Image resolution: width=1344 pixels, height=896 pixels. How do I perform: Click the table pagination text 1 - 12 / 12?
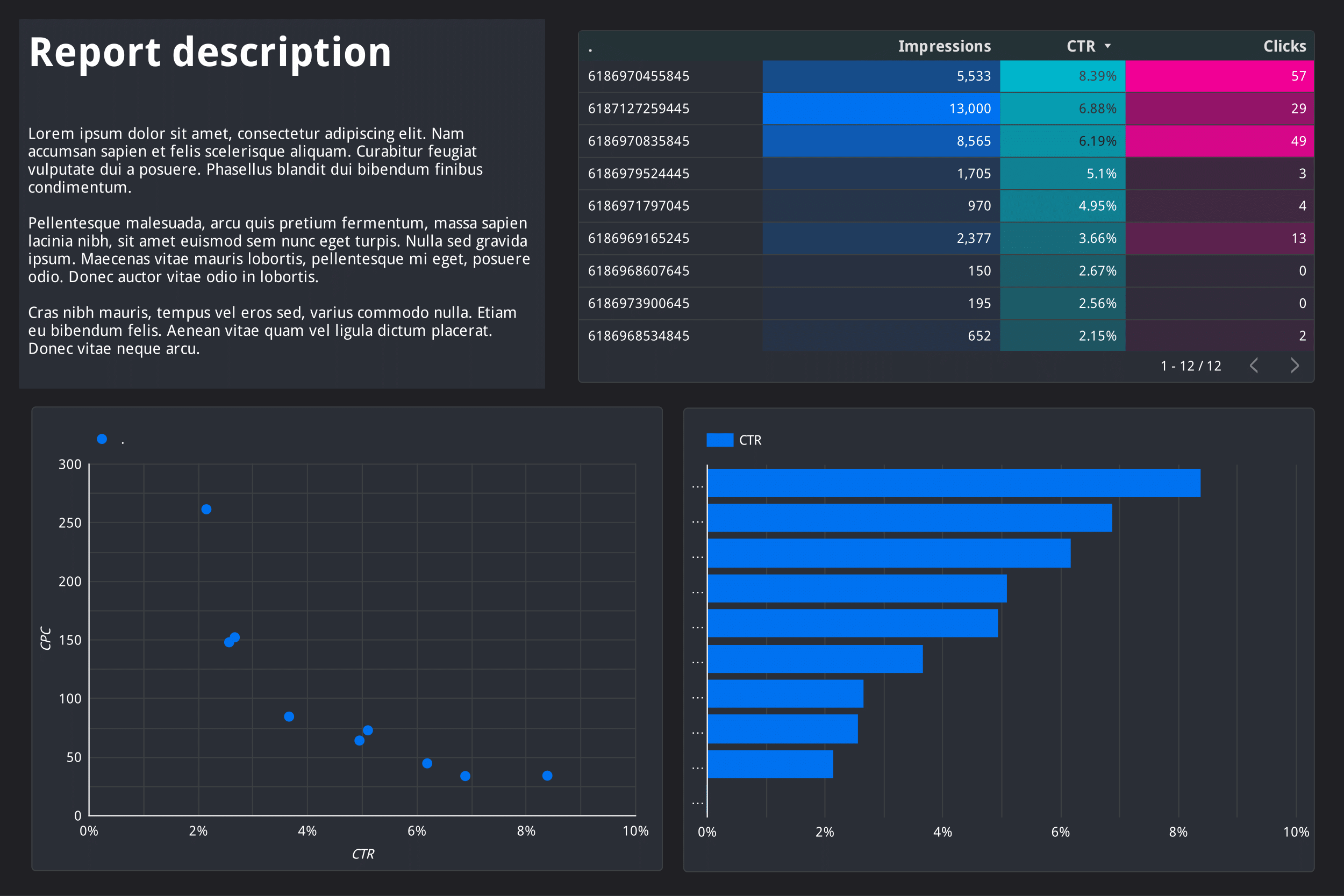[x=1191, y=366]
